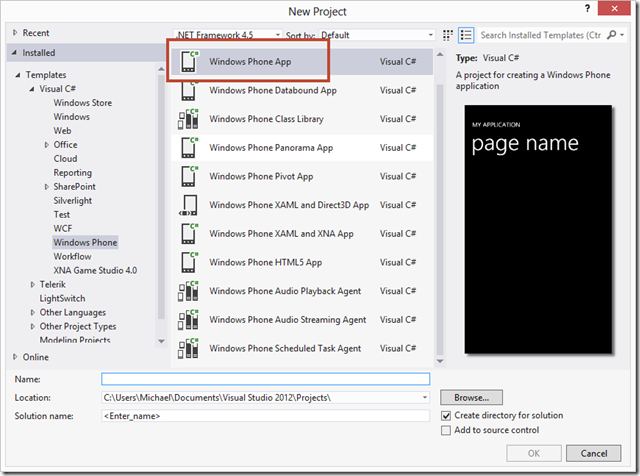
Task: Click the search magnifier icon
Action: 611,35
